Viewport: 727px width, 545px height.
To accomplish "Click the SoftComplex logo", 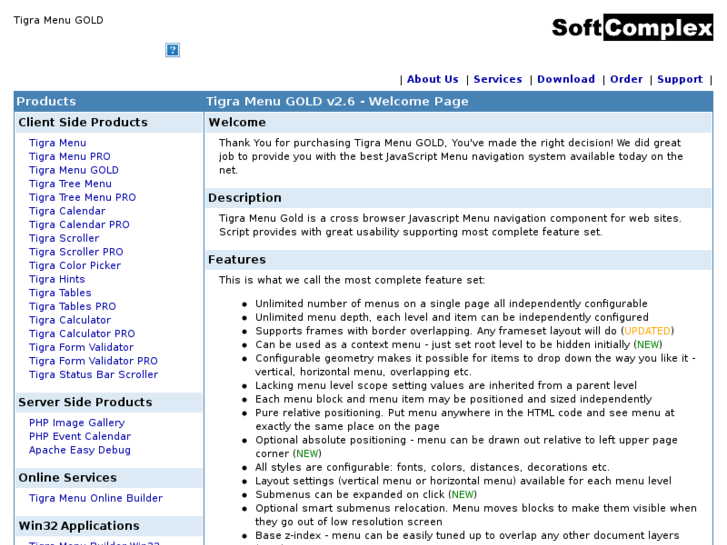I will click(632, 27).
